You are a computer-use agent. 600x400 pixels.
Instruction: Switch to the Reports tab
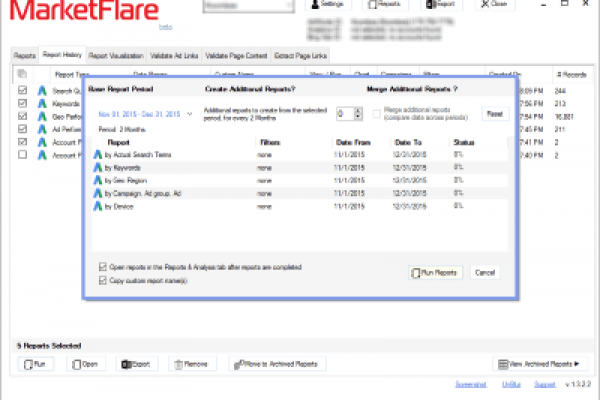24,56
